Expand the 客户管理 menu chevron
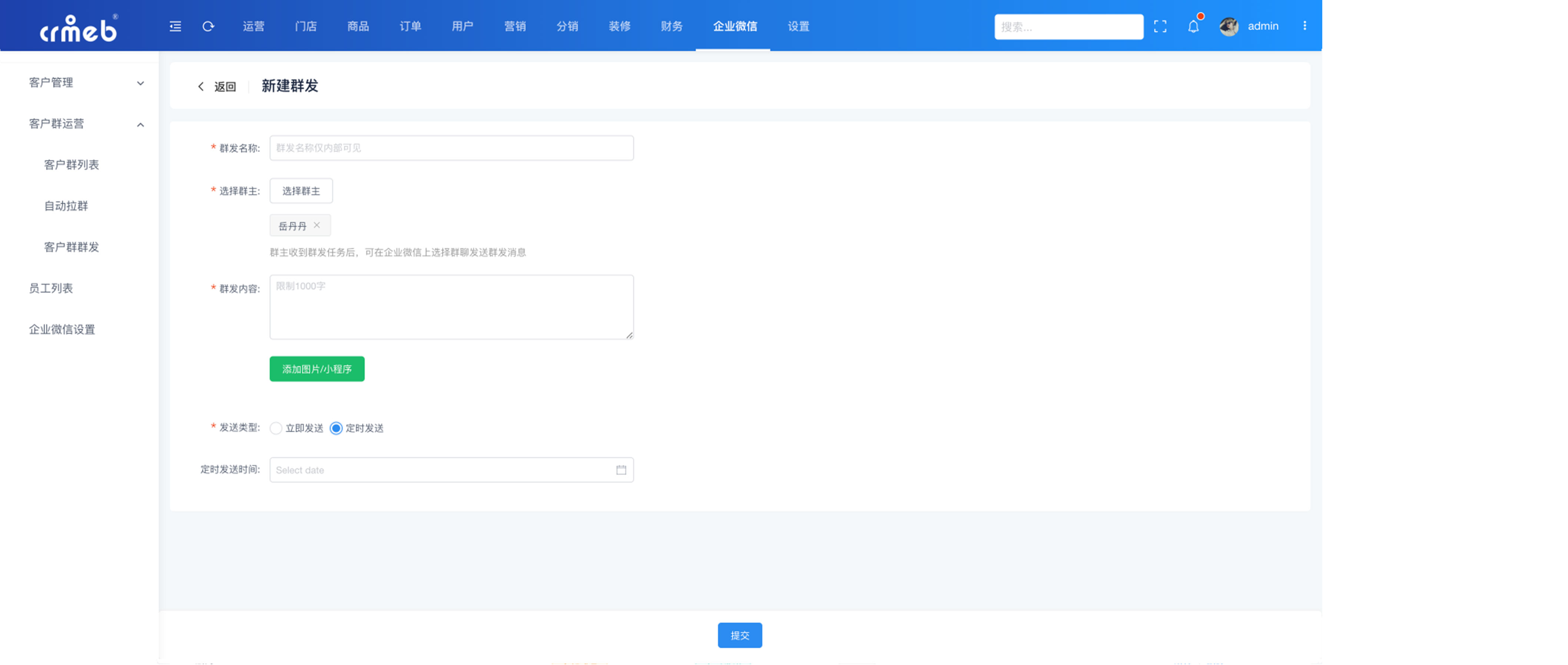This screenshot has height=665, width=1568. [140, 83]
